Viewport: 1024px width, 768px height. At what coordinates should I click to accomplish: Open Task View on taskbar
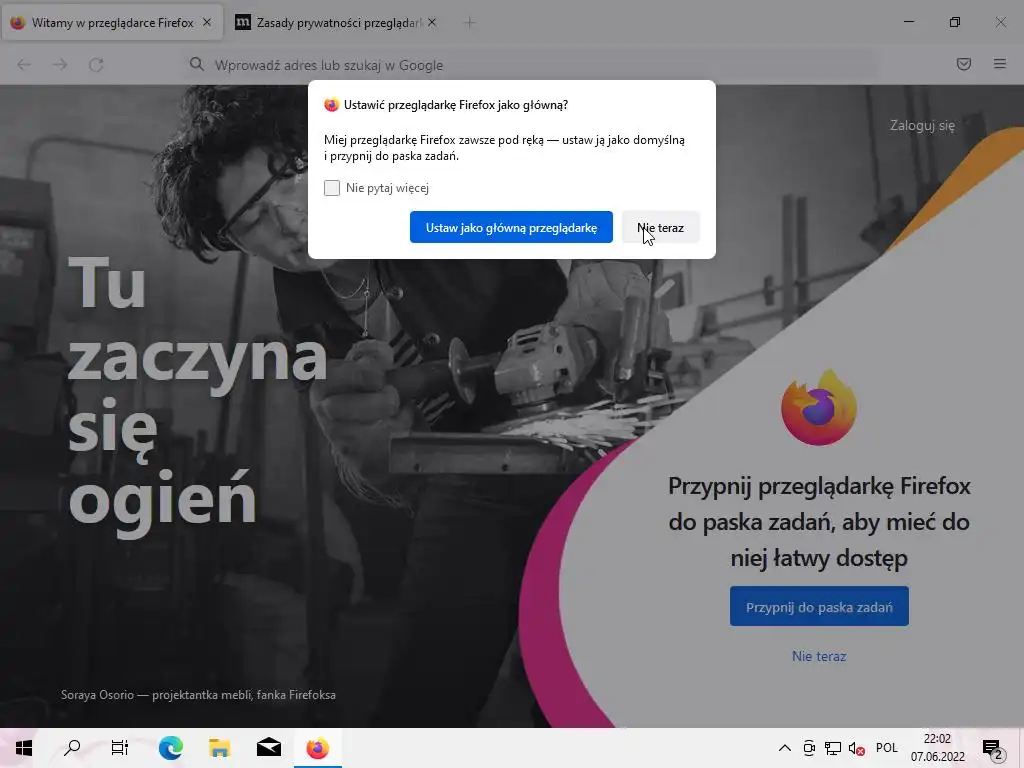point(120,748)
